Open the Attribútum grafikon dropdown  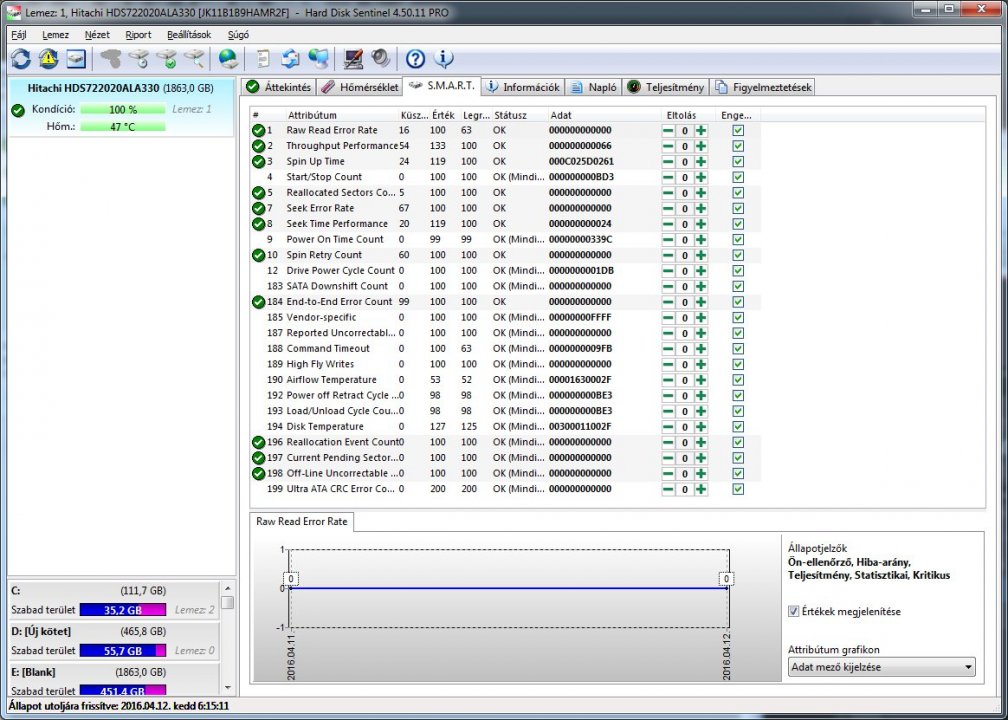click(x=881, y=667)
